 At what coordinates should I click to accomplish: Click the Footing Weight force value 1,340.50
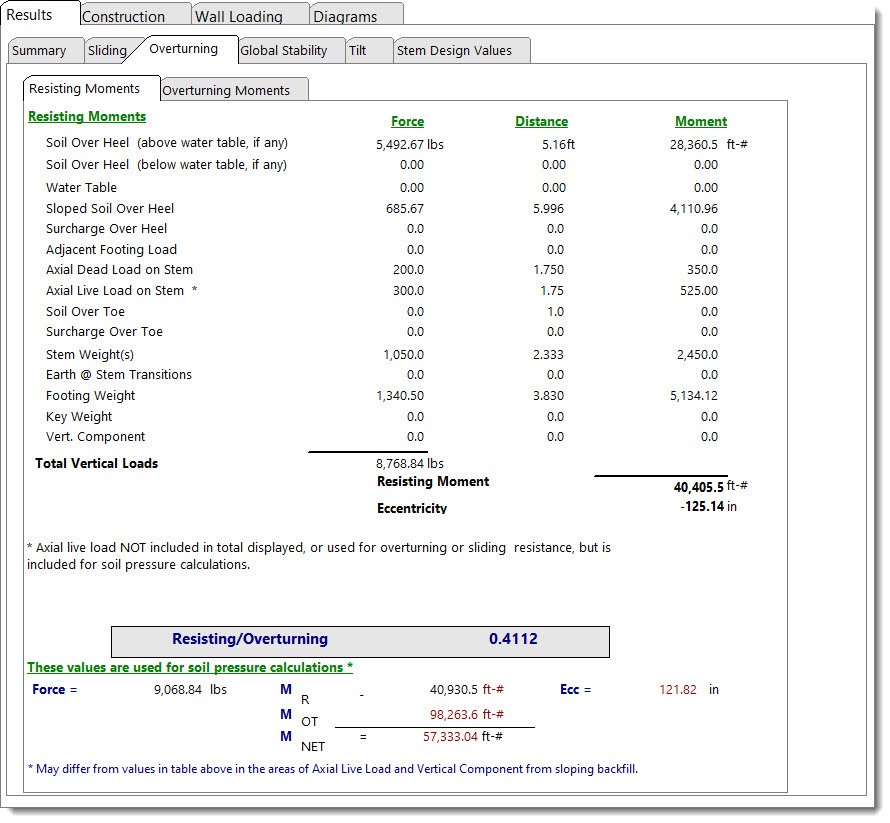399,396
